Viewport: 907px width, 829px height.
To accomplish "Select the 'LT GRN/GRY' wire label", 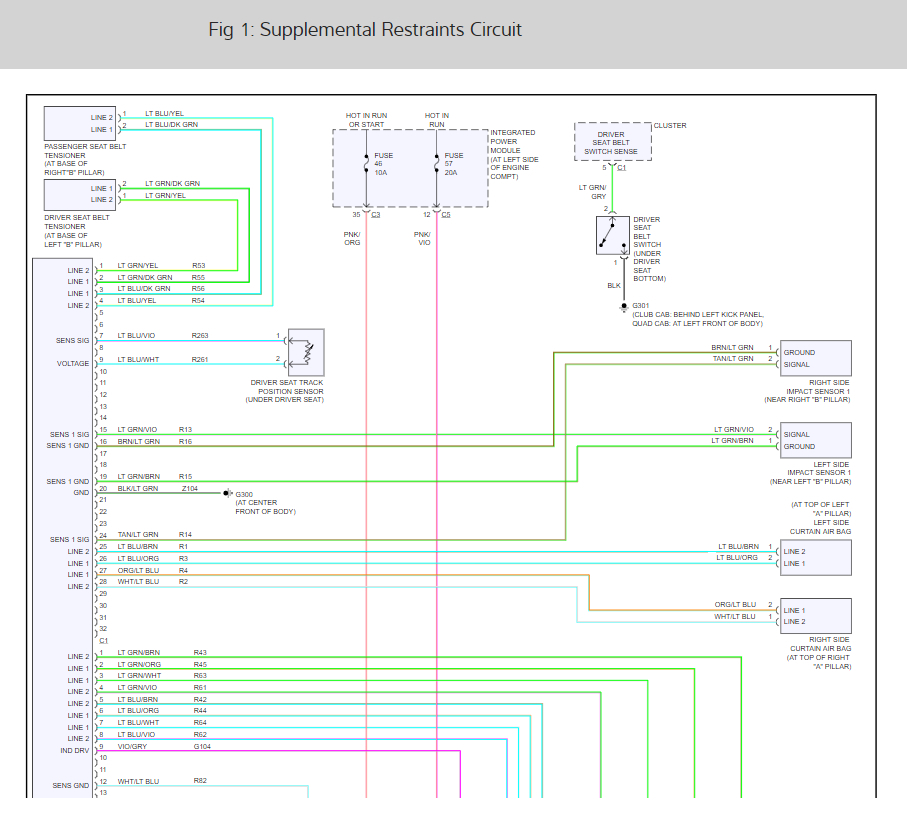I will coord(593,192).
